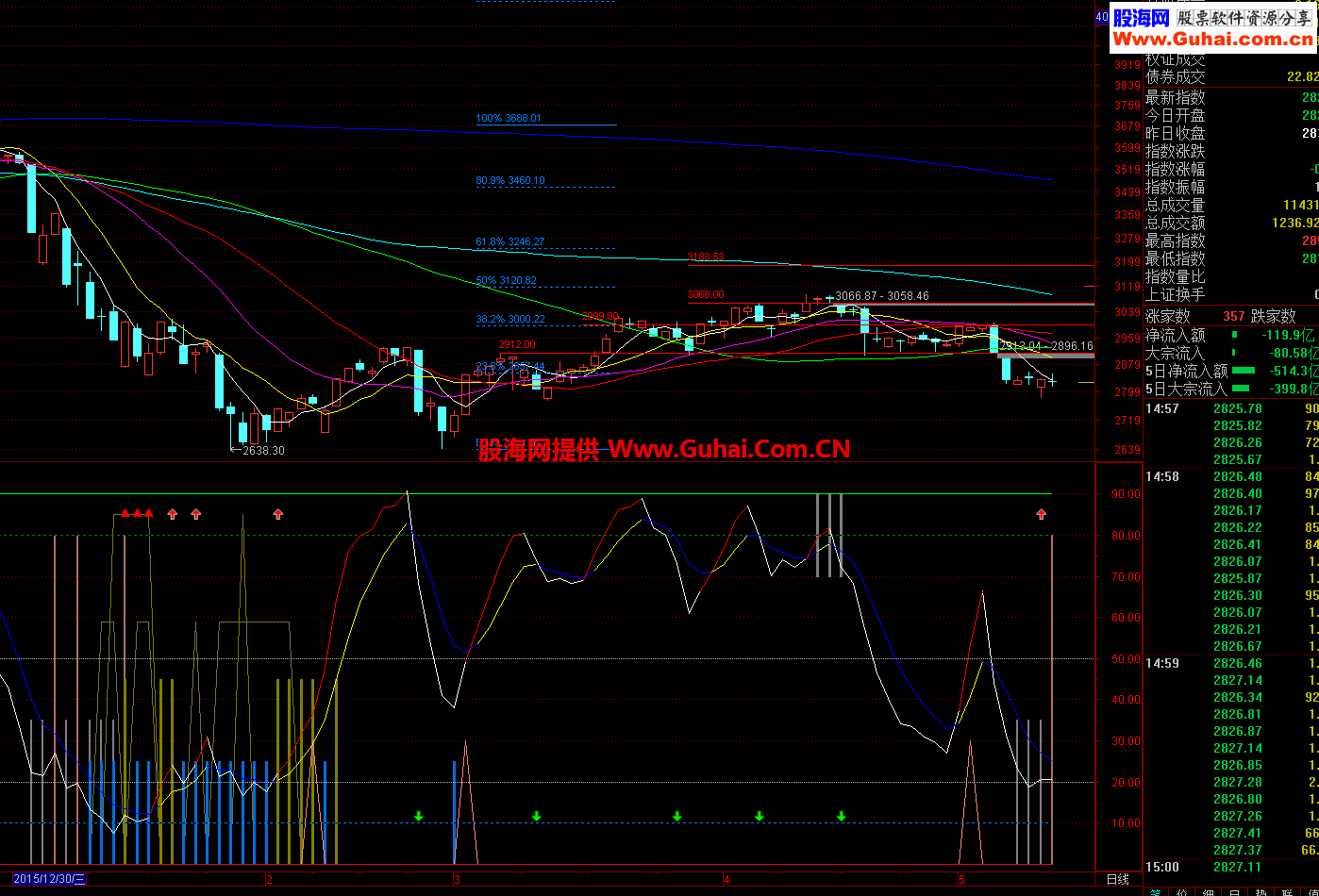Image resolution: width=1319 pixels, height=896 pixels.
Task: Open the 联 tab at bottom right
Action: click(x=1287, y=890)
